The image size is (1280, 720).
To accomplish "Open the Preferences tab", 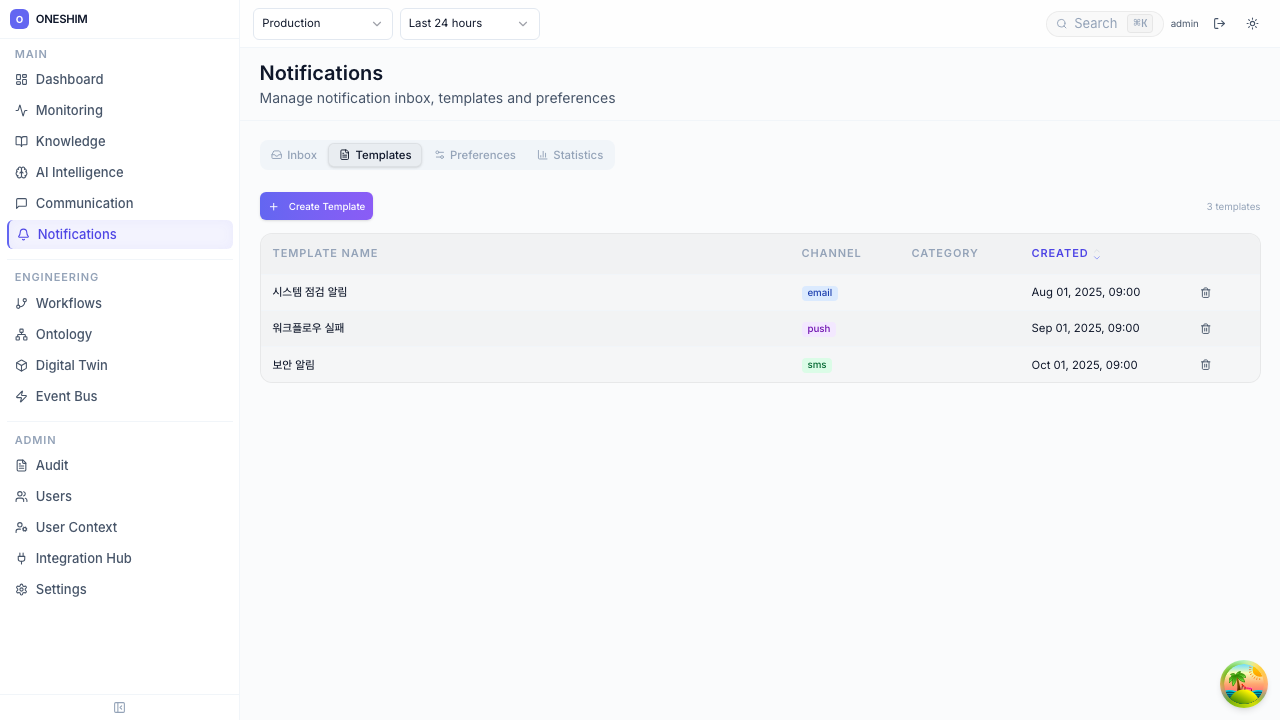I will click(475, 155).
